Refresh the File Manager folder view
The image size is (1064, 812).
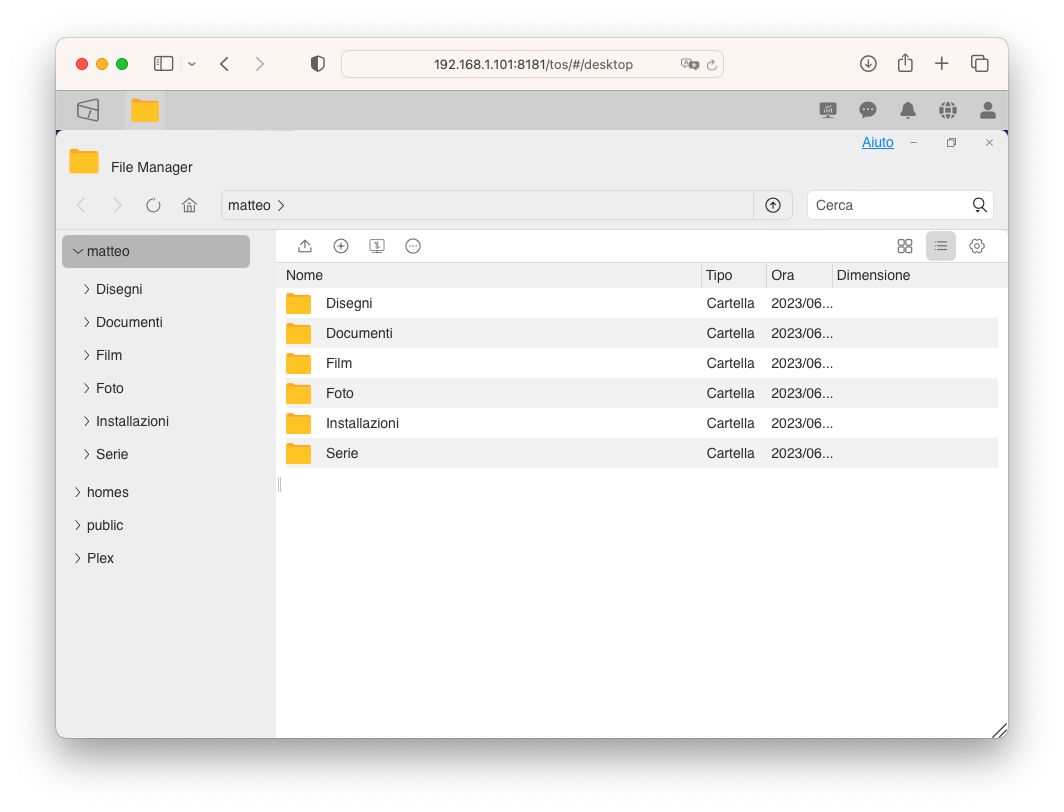(153, 205)
